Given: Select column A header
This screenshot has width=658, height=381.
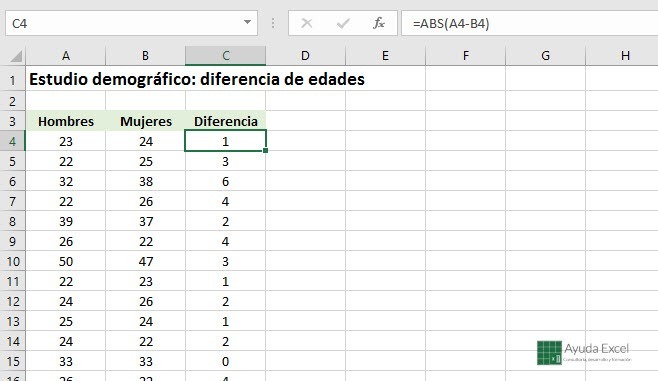Looking at the screenshot, I should 65,56.
